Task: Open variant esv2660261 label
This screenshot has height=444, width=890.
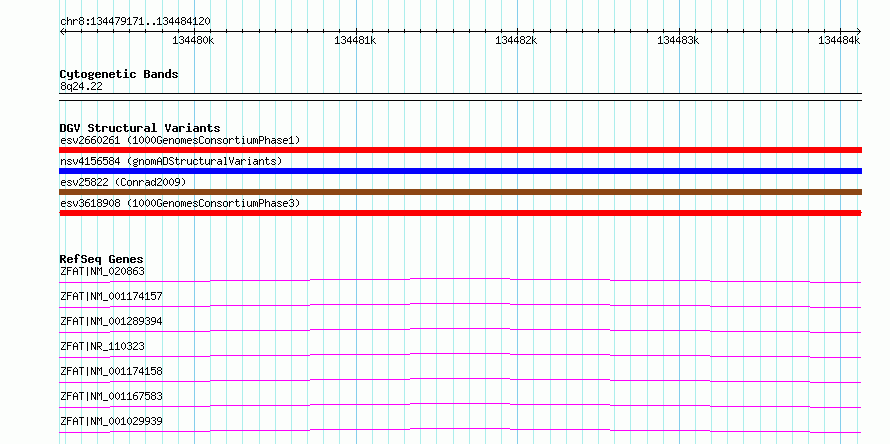Action: 180,140
